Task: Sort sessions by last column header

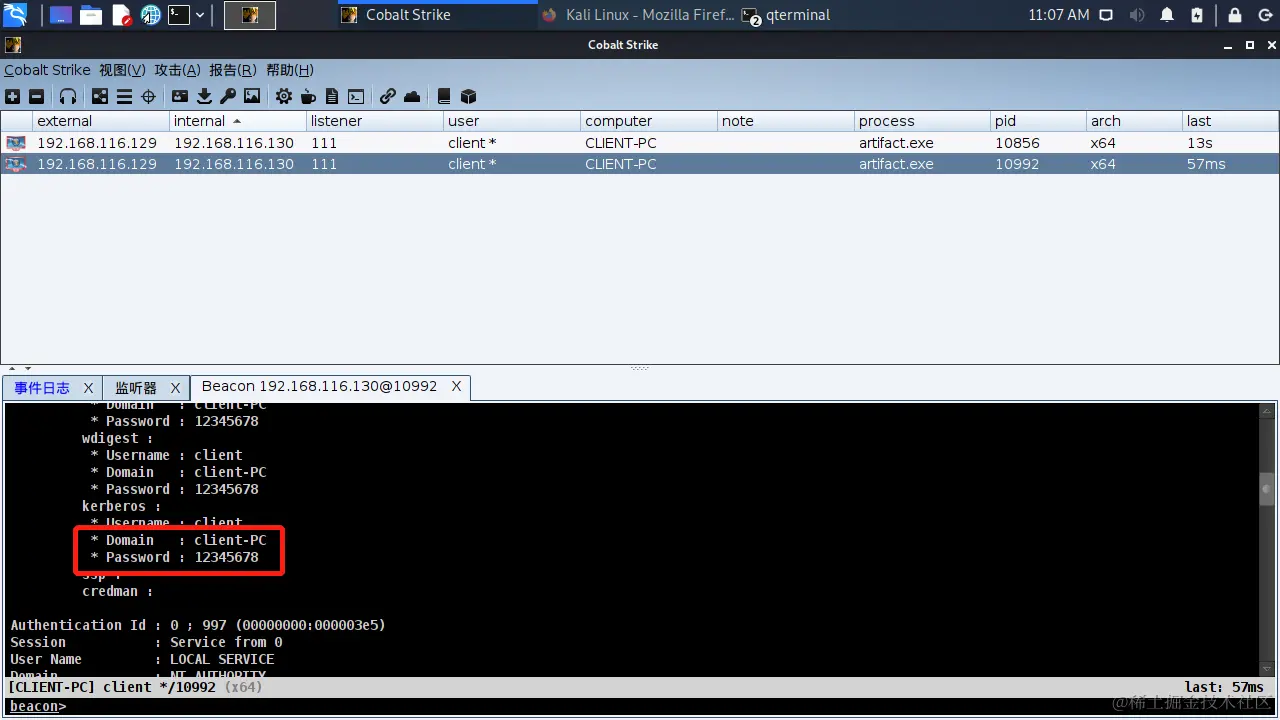Action: [1230, 121]
